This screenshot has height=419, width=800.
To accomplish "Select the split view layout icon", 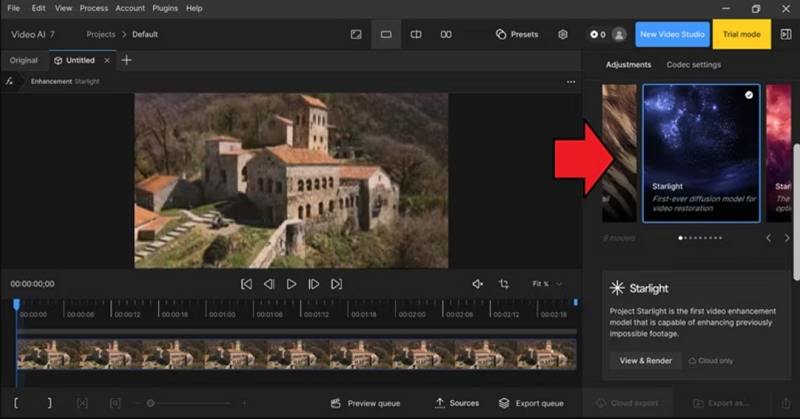I will pos(416,35).
